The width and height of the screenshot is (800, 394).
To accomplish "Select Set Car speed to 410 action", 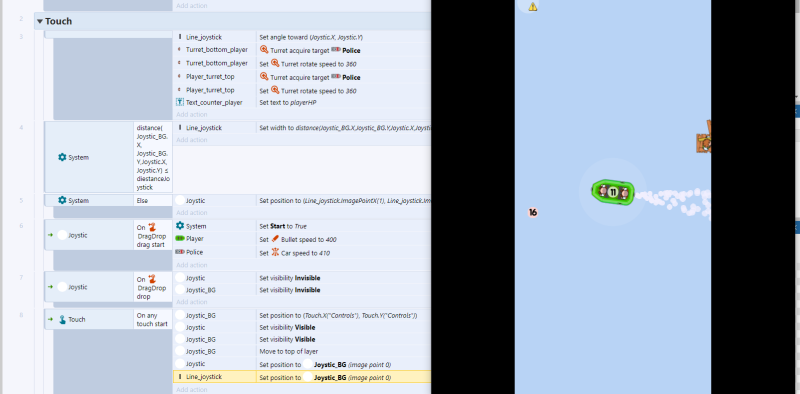I will pyautogui.click(x=294, y=253).
